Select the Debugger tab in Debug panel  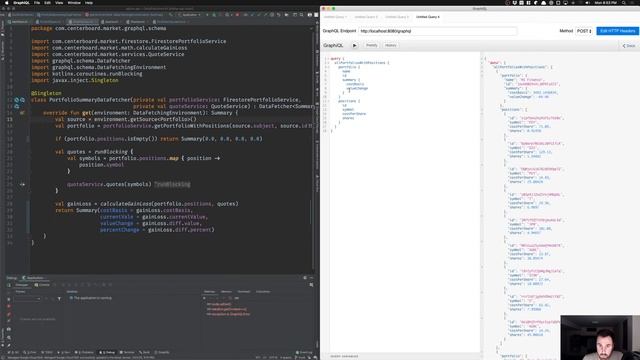(x=22, y=285)
